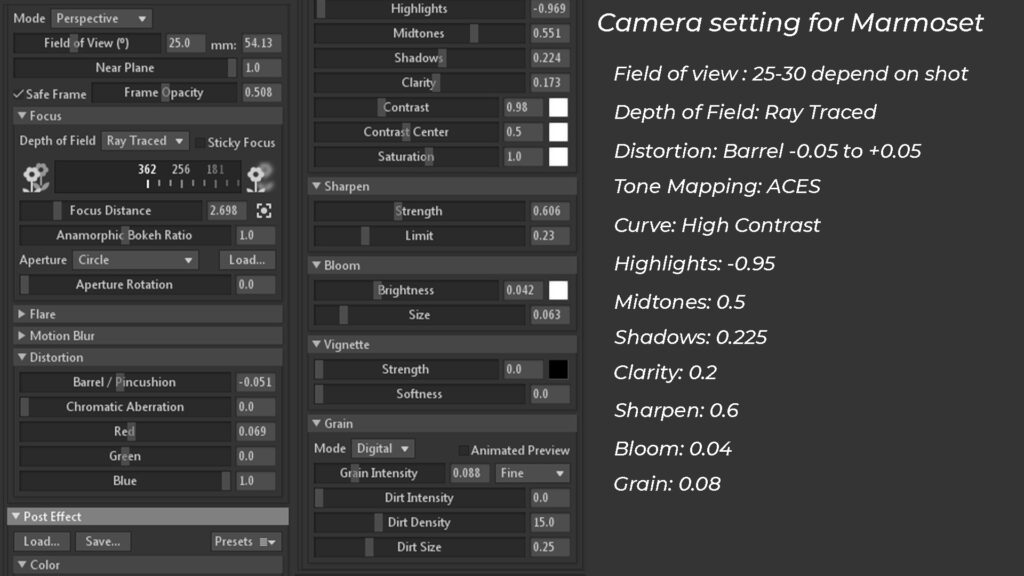Enable Animated Preview checkbox

(463, 451)
